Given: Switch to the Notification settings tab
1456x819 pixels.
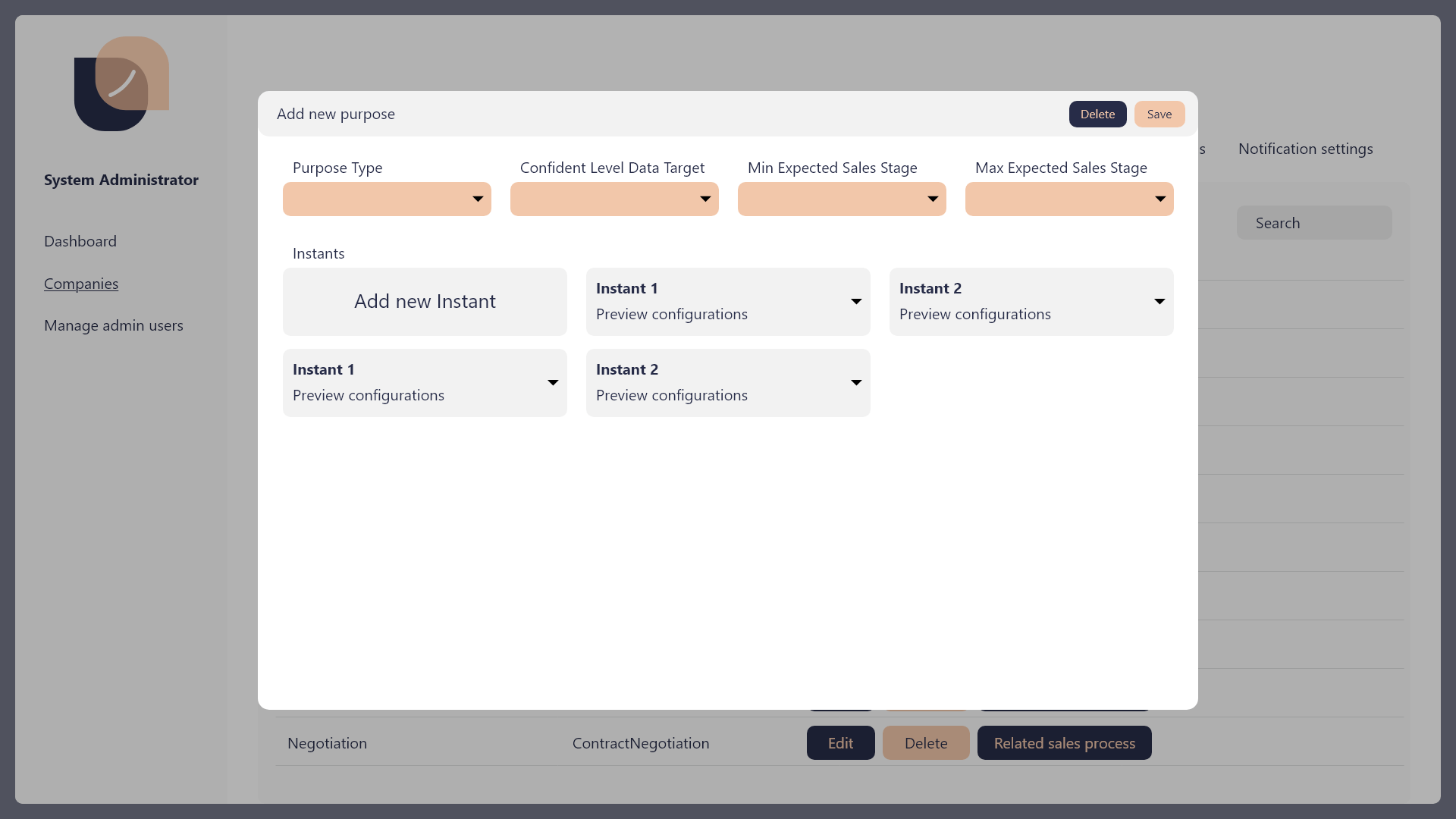Looking at the screenshot, I should [1305, 149].
